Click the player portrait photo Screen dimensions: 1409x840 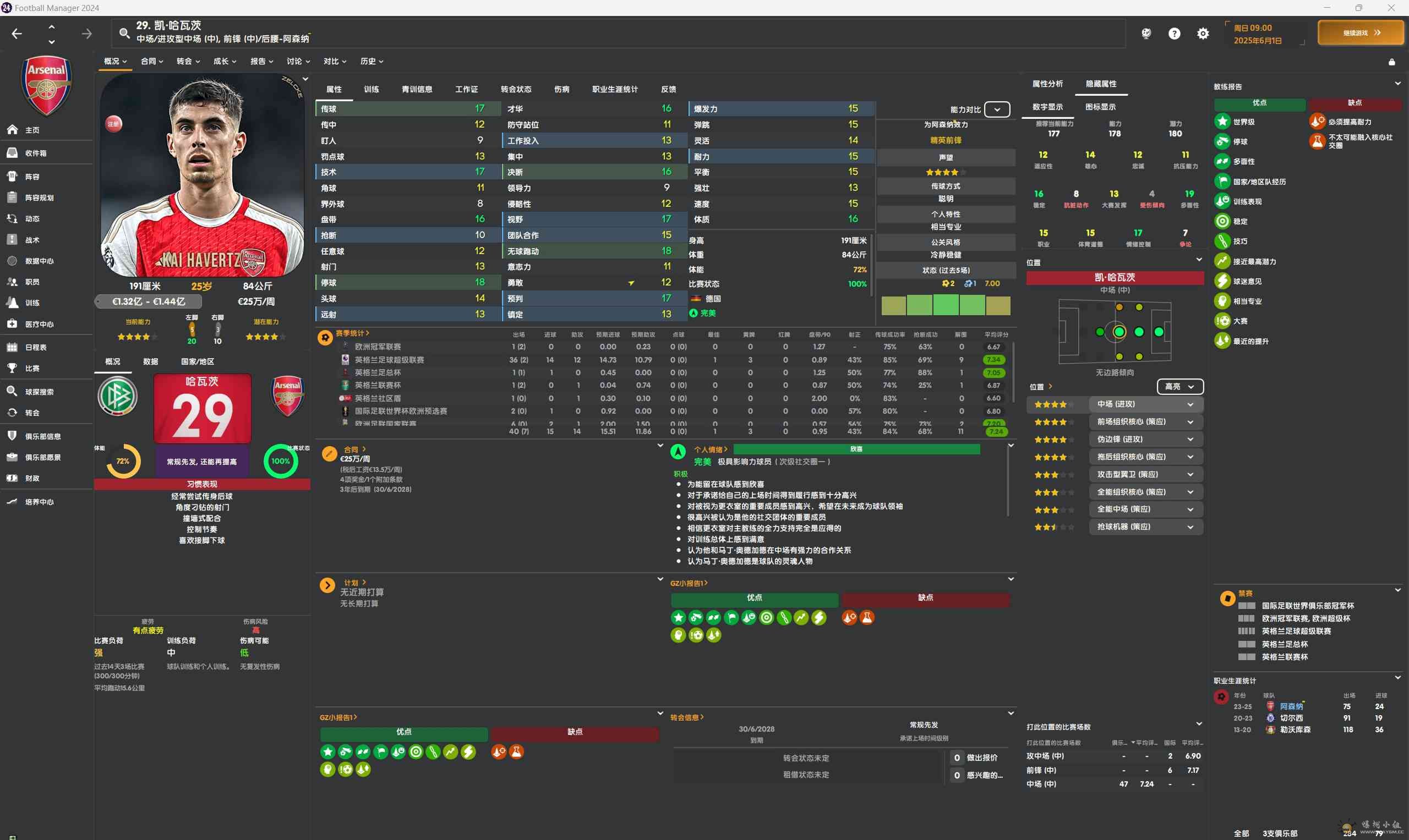202,175
